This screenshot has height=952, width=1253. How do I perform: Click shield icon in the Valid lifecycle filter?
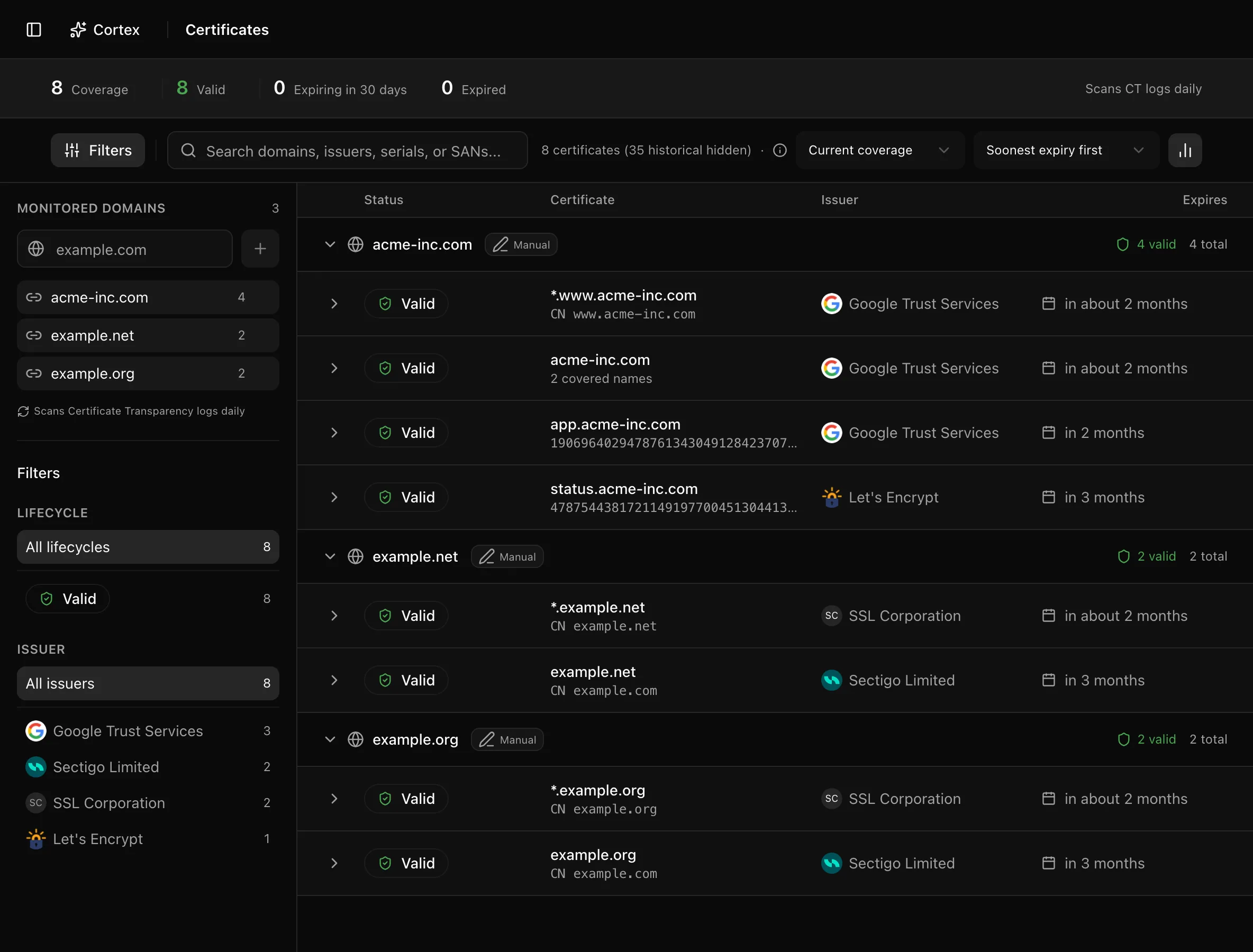[47, 599]
